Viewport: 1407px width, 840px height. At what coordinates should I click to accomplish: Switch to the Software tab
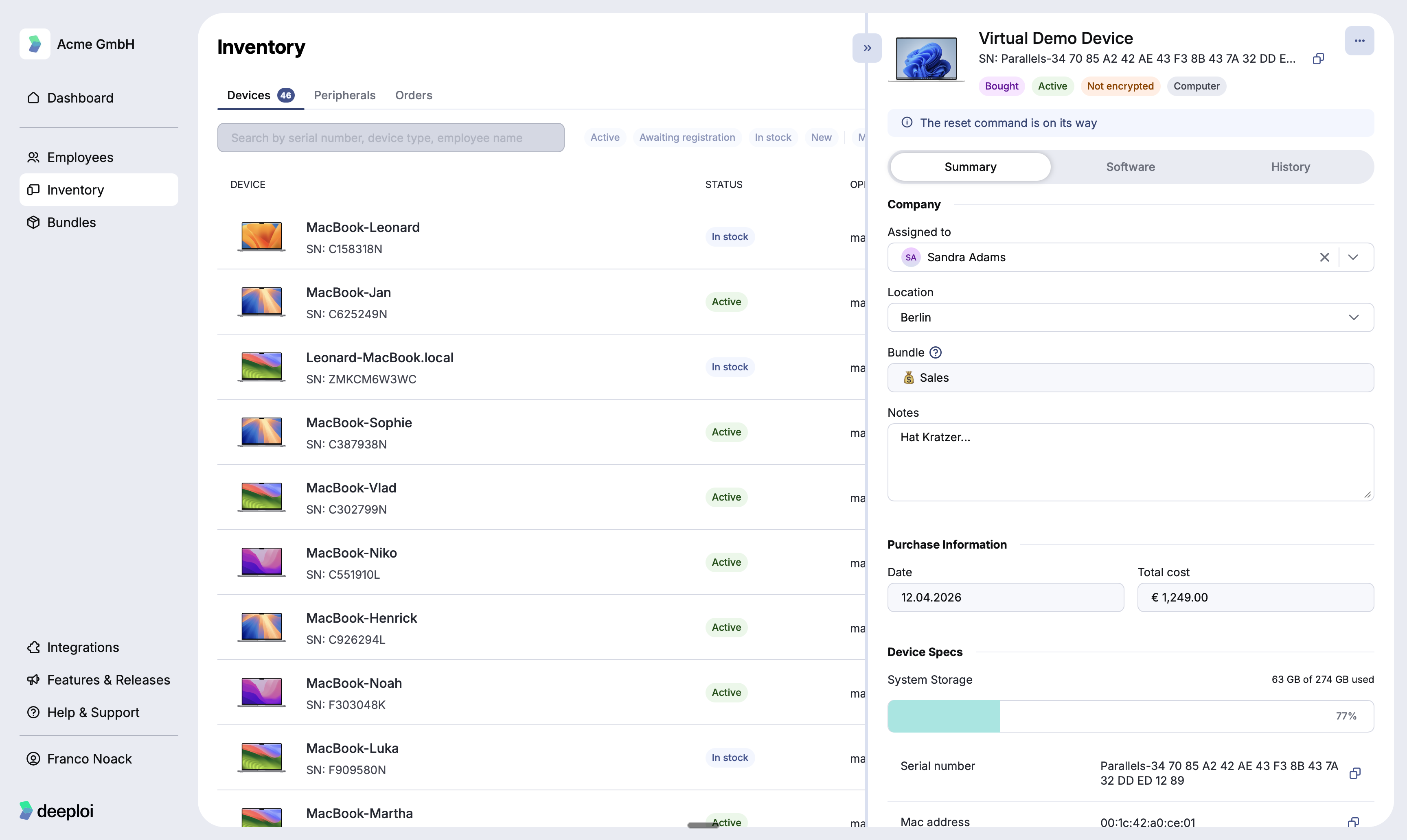click(x=1130, y=166)
